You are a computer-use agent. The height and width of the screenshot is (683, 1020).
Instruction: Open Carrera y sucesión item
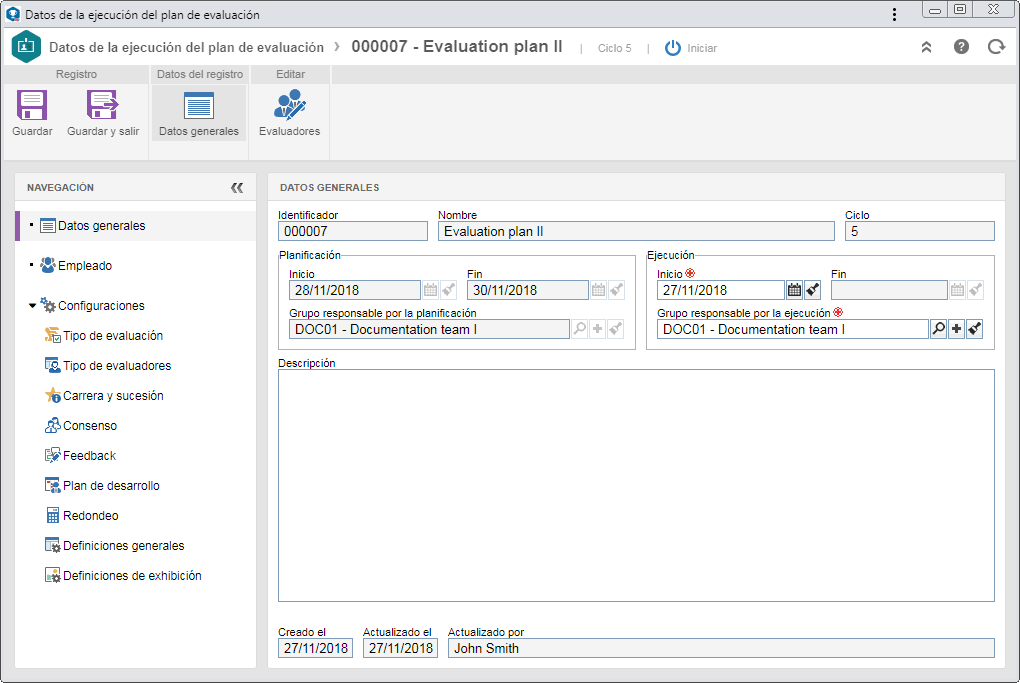pyautogui.click(x=113, y=395)
